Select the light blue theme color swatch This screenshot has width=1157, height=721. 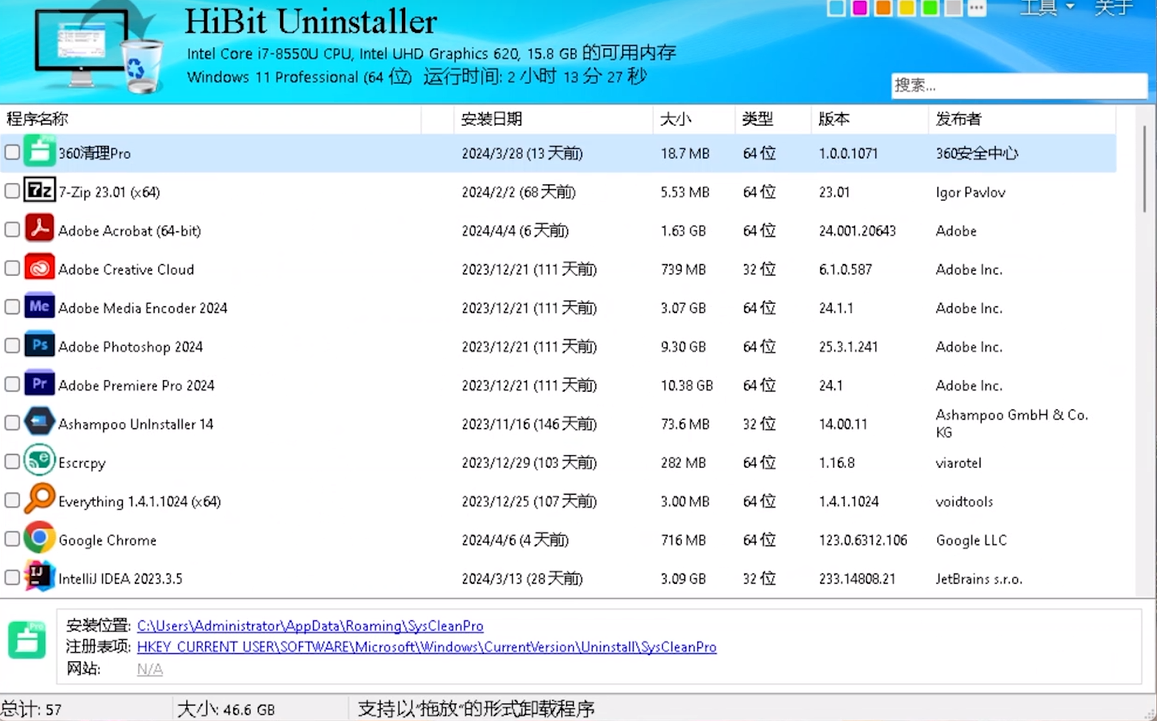(x=836, y=8)
